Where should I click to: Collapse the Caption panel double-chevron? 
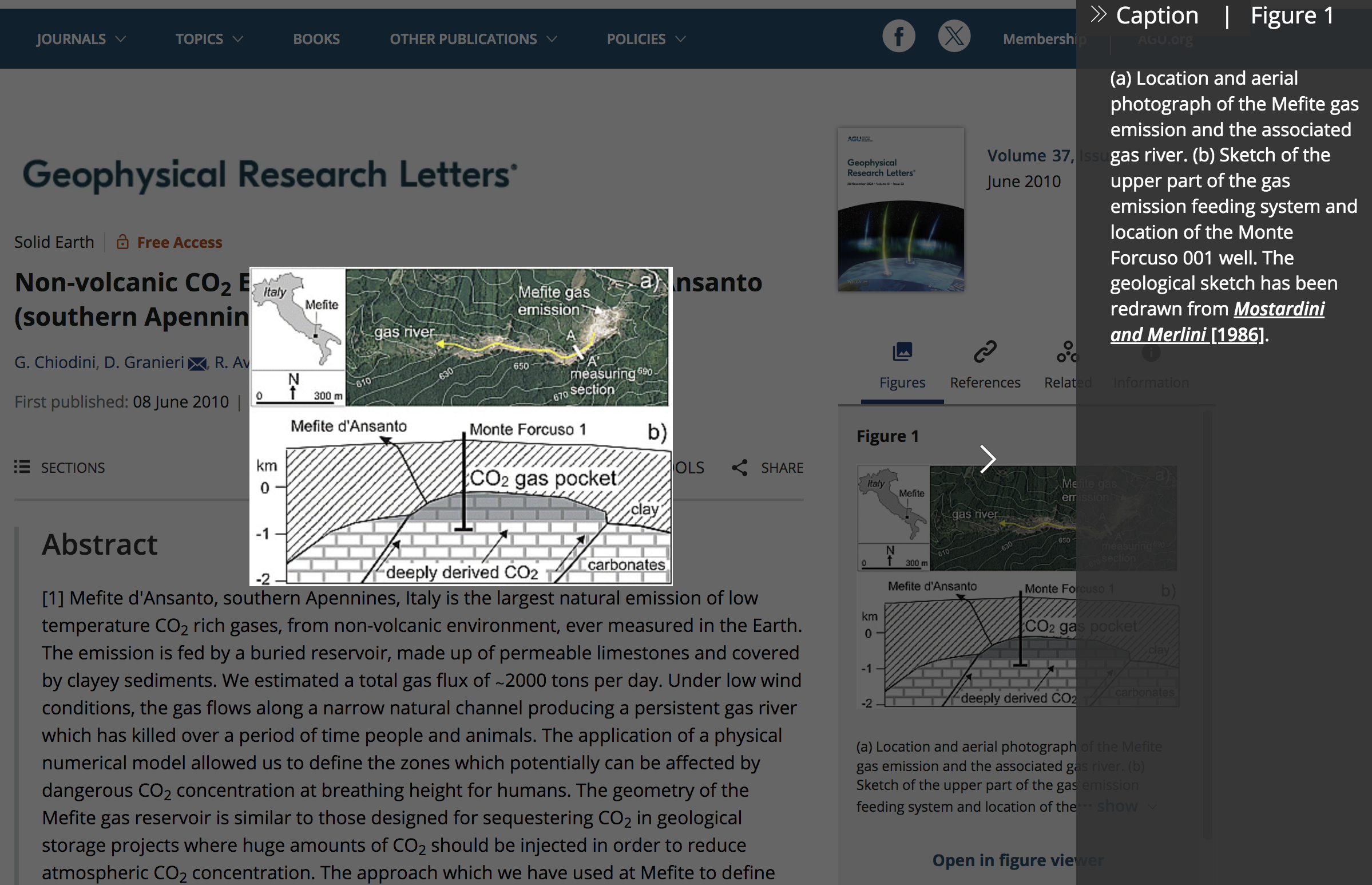pyautogui.click(x=1097, y=14)
